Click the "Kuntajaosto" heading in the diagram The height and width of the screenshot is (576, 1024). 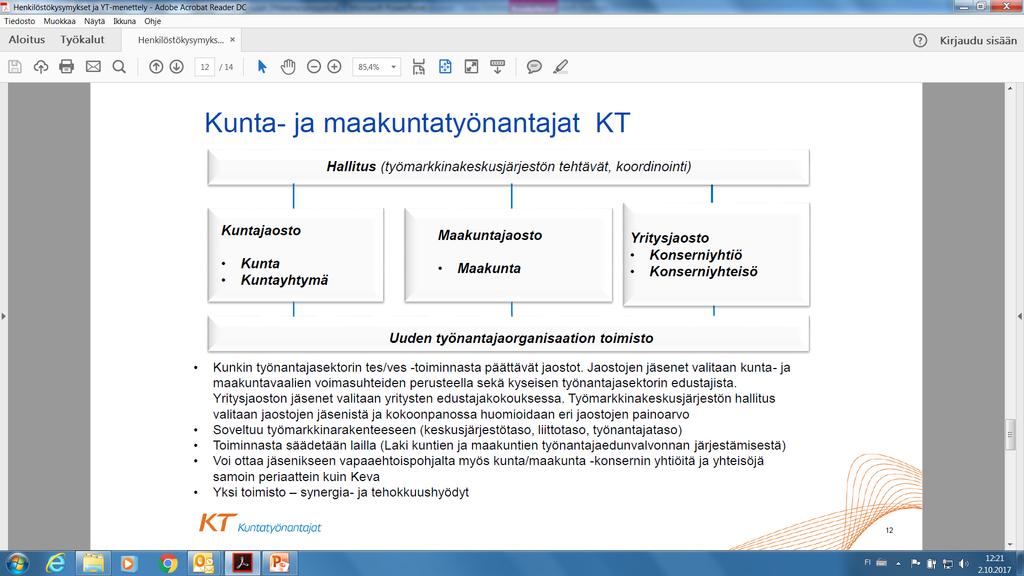click(x=261, y=231)
